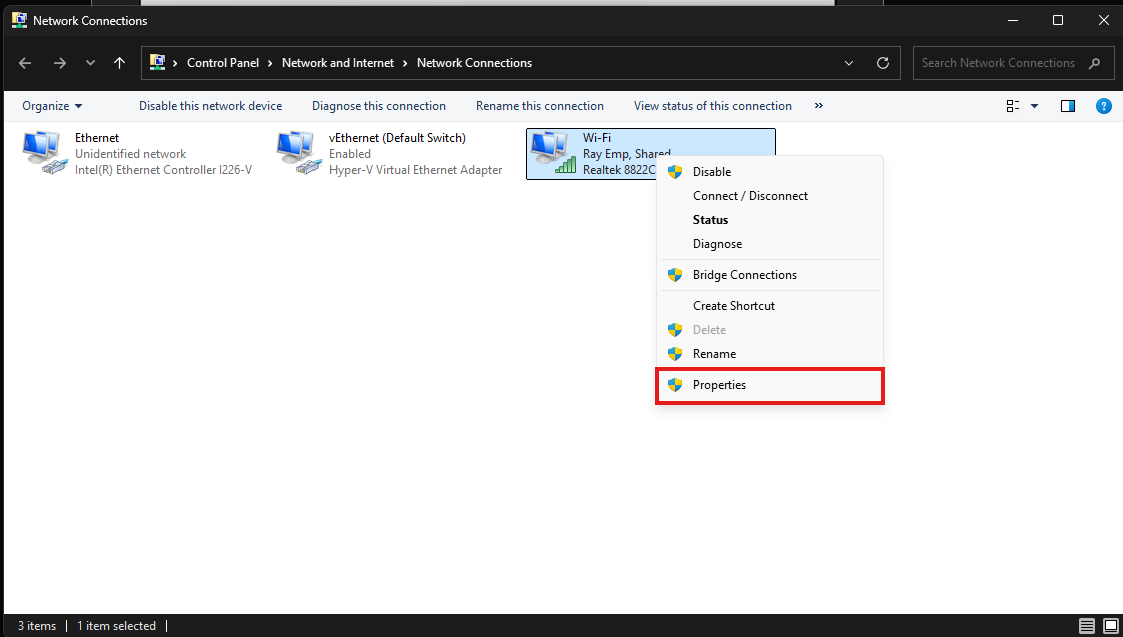The width and height of the screenshot is (1123, 637).
Task: Click the Search Network Connections field
Action: click(x=1000, y=63)
